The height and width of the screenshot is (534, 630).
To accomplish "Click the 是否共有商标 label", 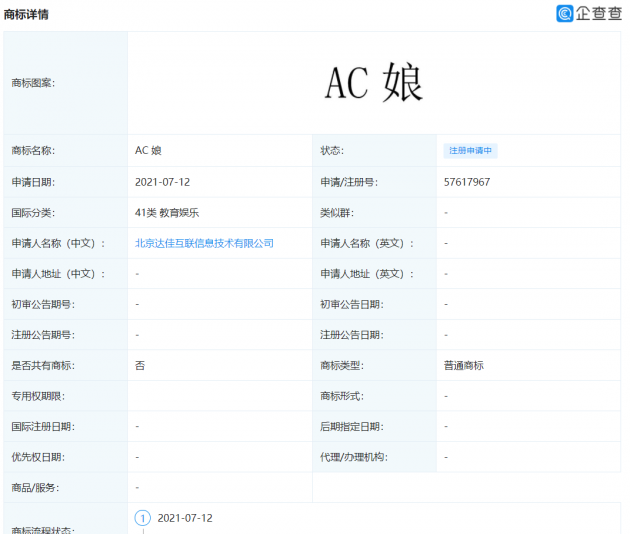I will tap(43, 365).
